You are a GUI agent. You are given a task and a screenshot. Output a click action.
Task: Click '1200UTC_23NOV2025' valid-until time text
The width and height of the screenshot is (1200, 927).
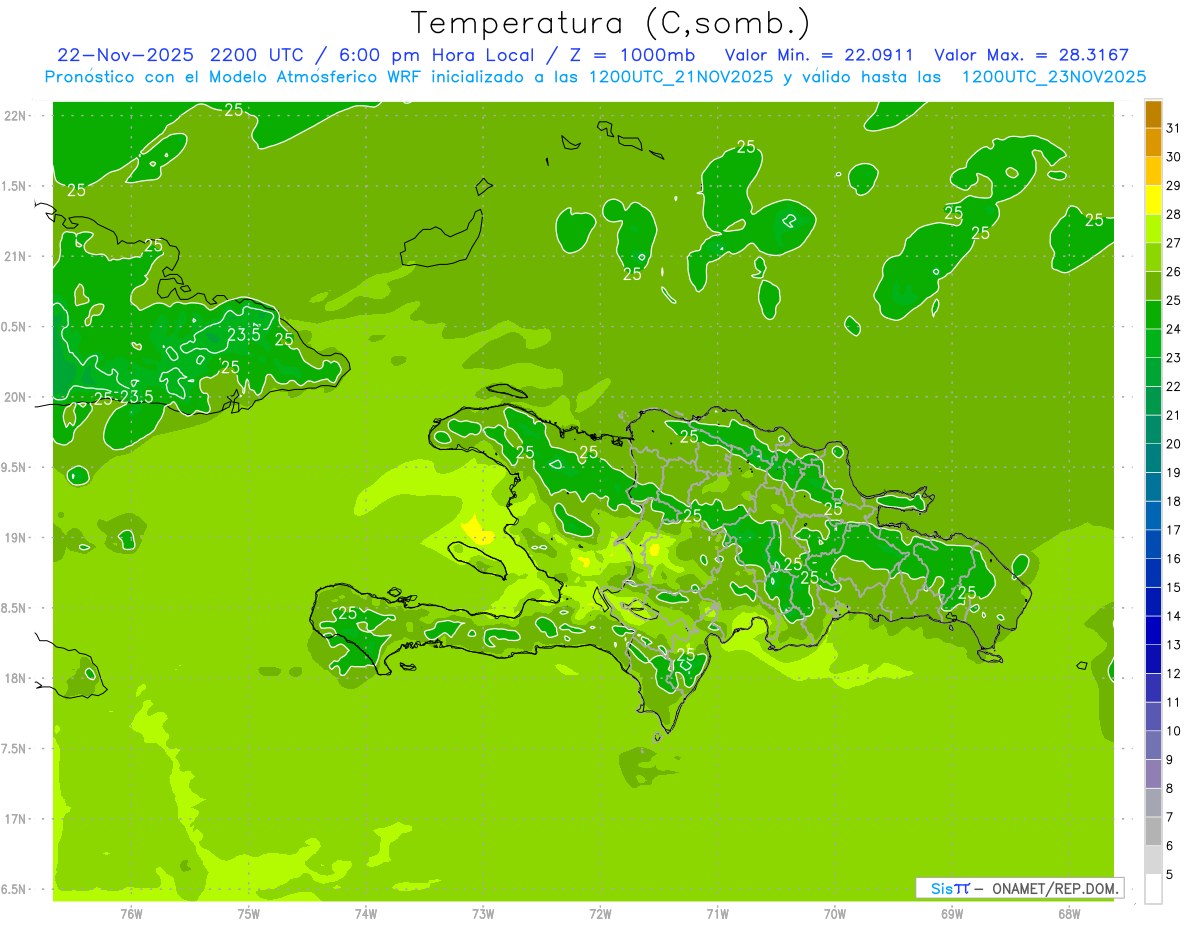click(1053, 77)
